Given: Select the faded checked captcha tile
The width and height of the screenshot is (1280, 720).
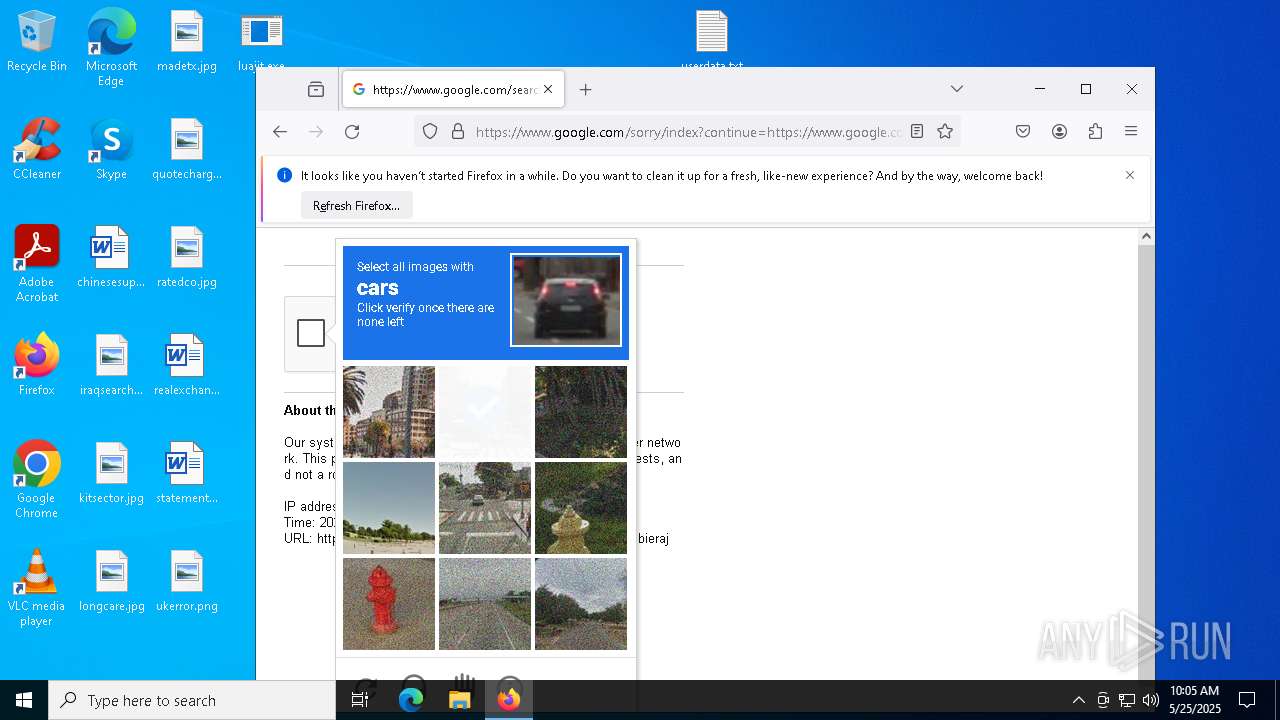Looking at the screenshot, I should 485,412.
